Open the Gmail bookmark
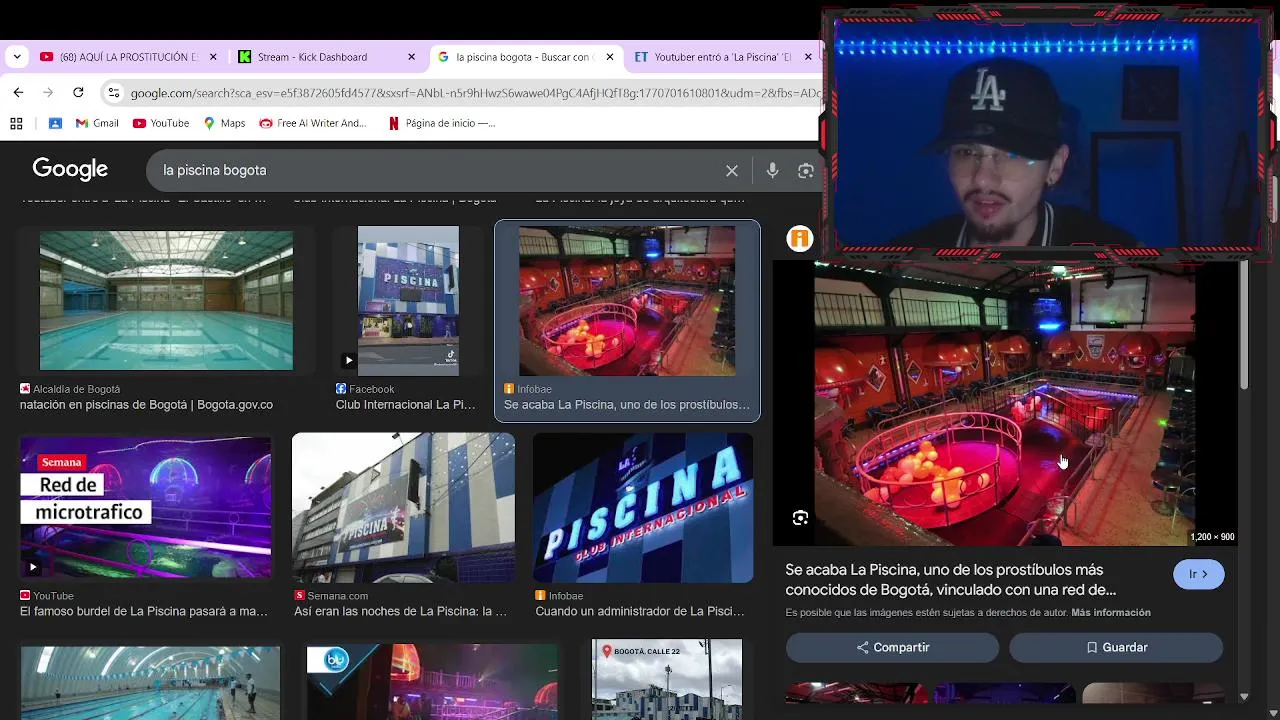The width and height of the screenshot is (1280, 720). click(97, 123)
